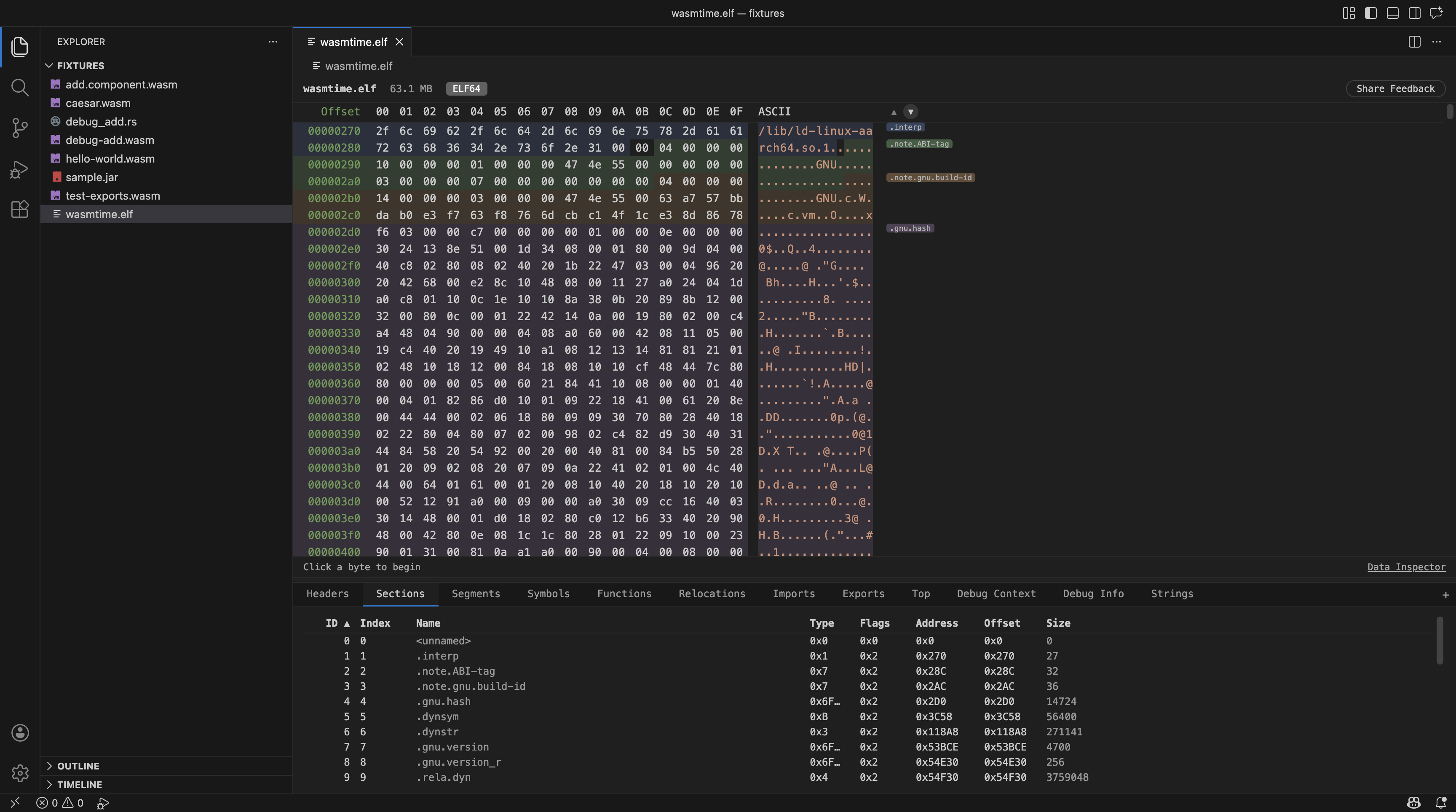Viewport: 1456px width, 812px height.
Task: Jump to previous section with up arrow
Action: point(894,112)
